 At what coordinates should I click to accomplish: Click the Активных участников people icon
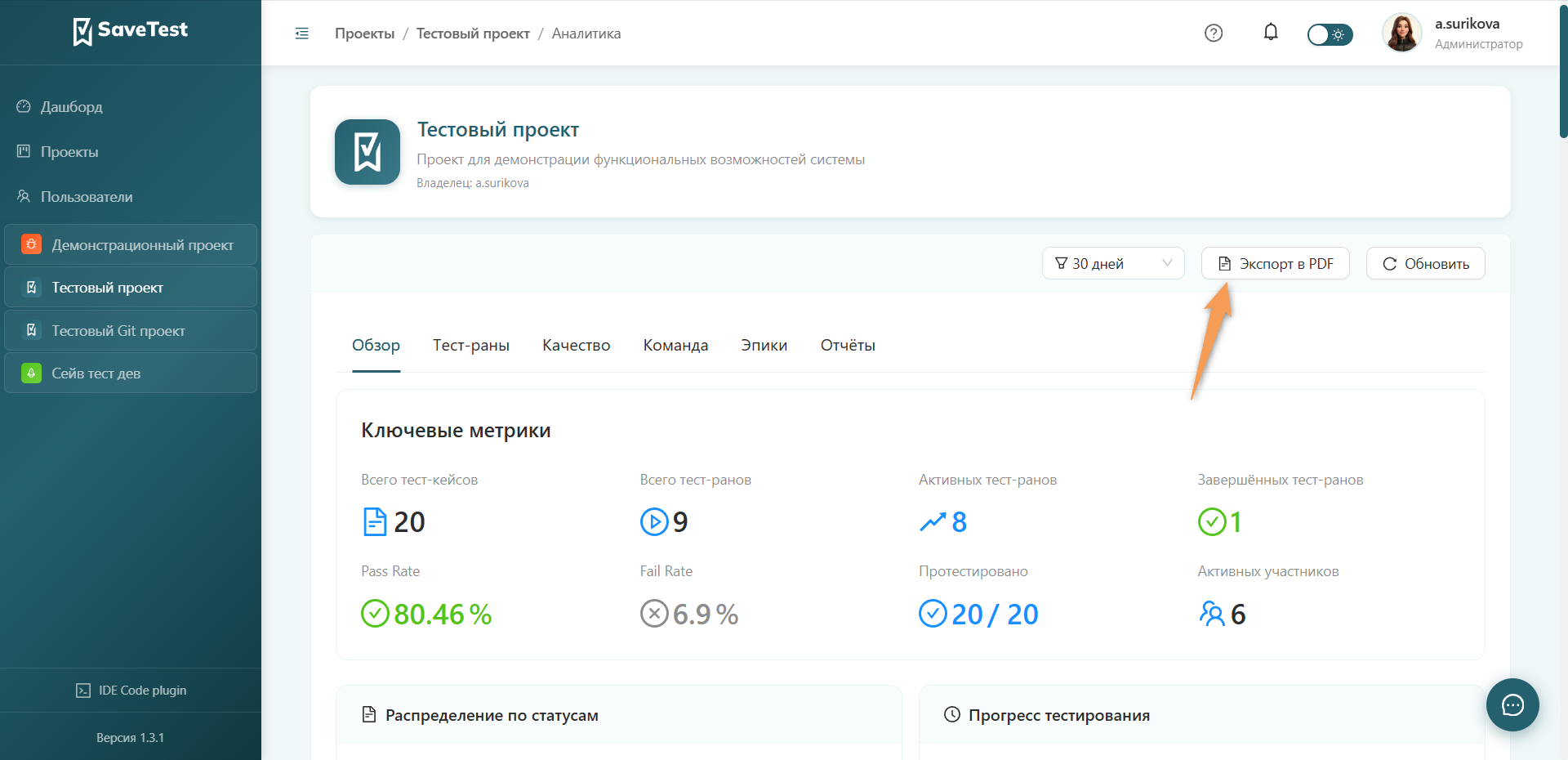(x=1212, y=613)
